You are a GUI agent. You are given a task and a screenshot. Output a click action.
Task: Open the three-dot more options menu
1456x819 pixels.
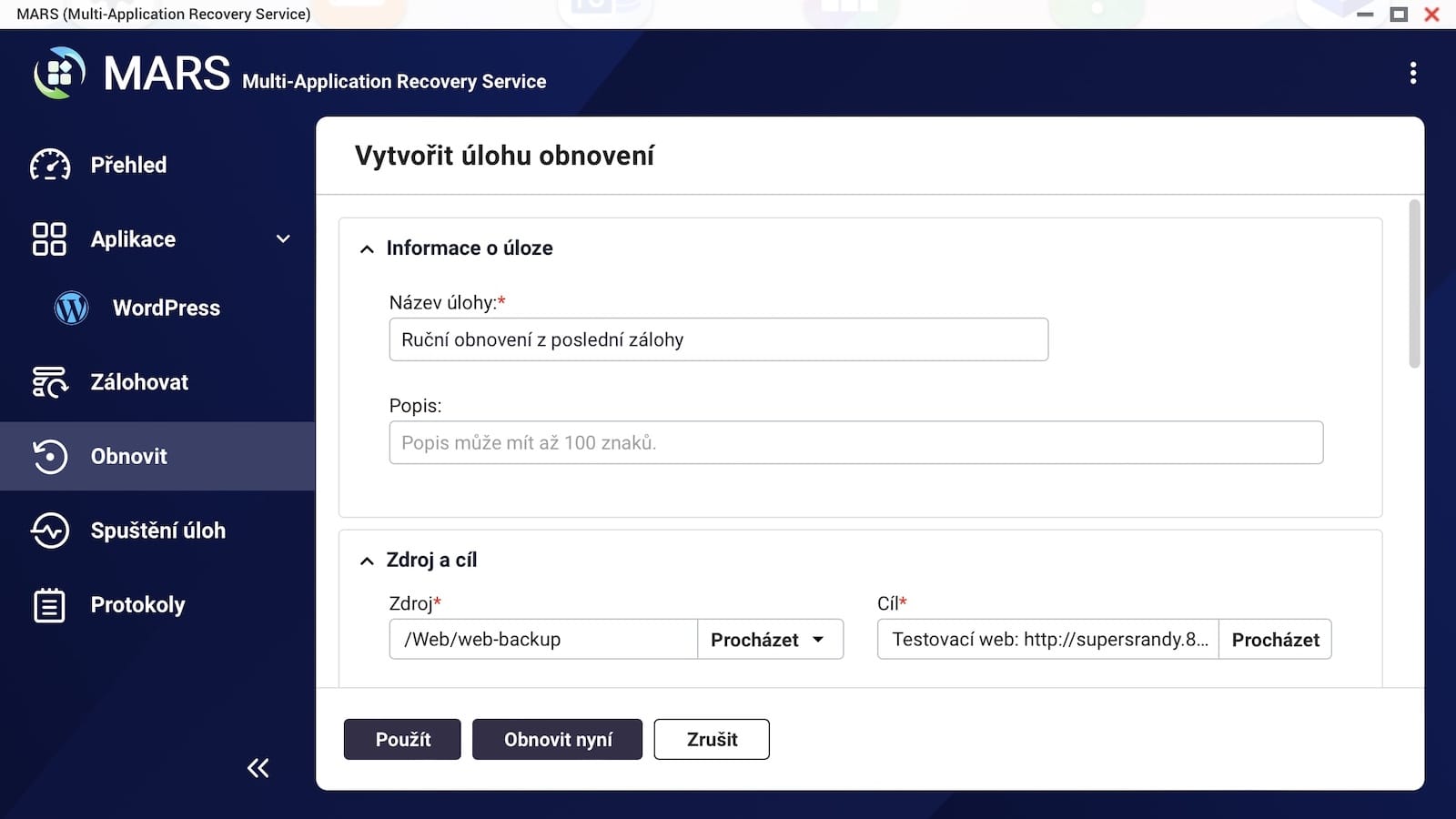[1413, 73]
